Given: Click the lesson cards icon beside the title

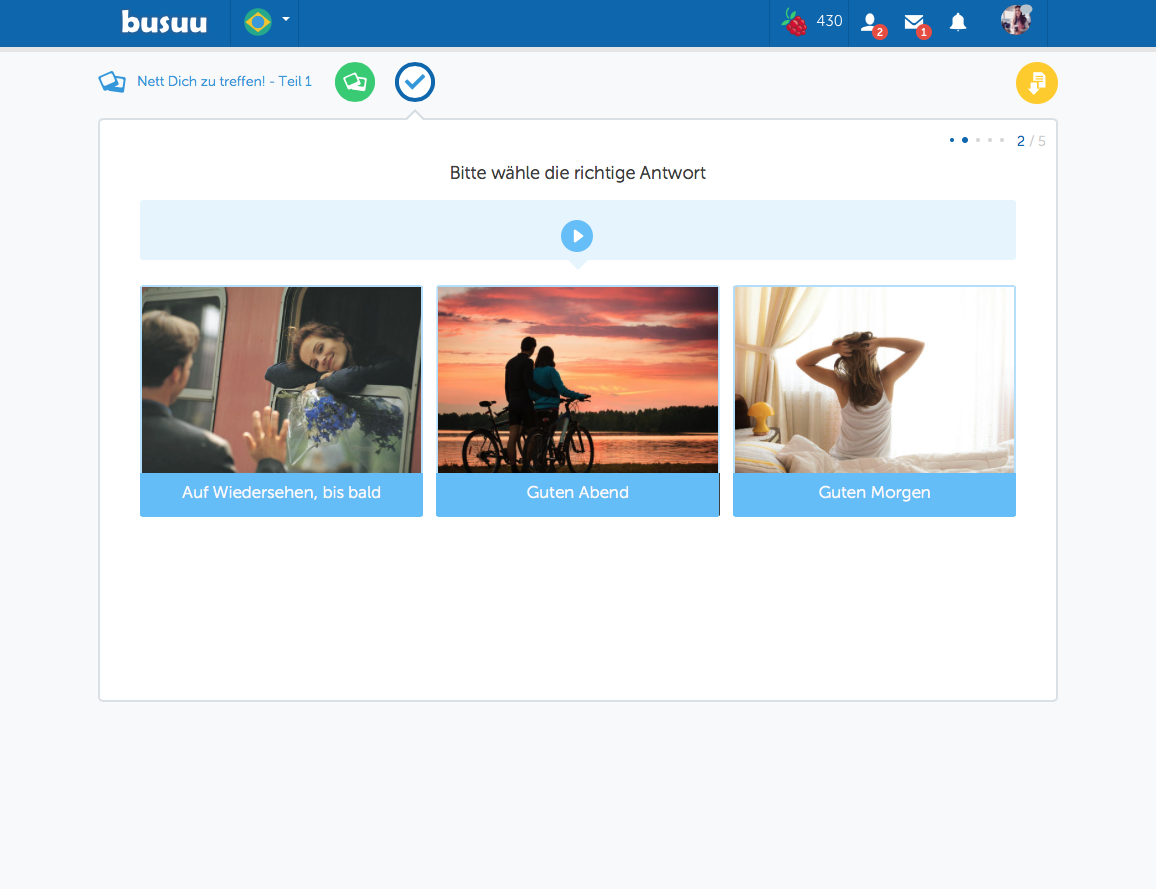Looking at the screenshot, I should tap(112, 82).
